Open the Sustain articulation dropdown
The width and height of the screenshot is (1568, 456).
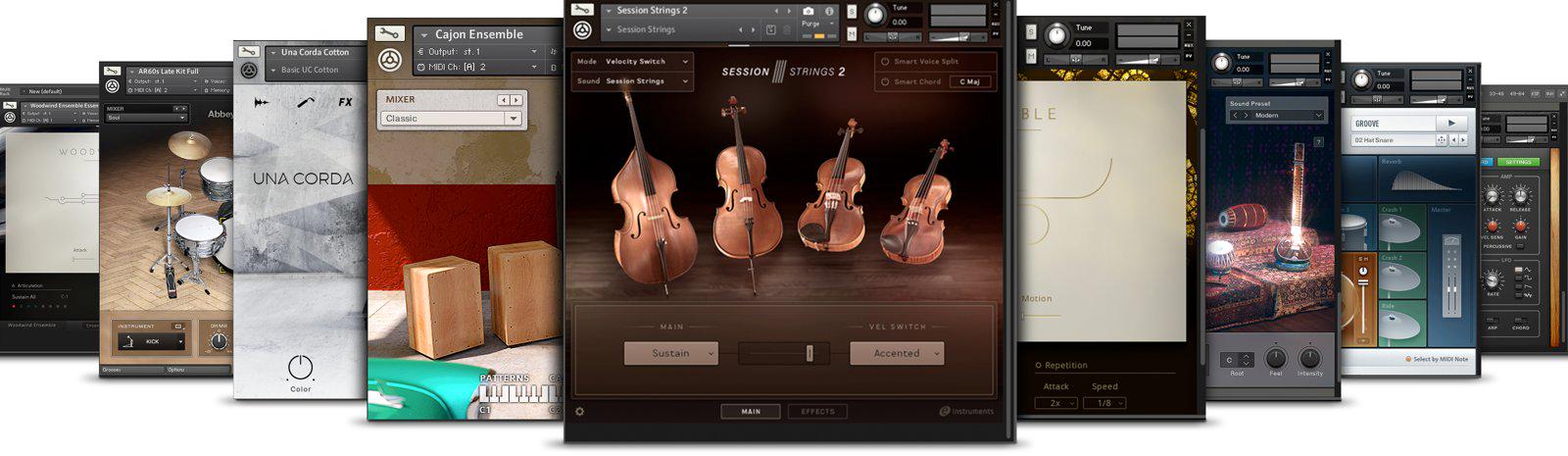[671, 353]
